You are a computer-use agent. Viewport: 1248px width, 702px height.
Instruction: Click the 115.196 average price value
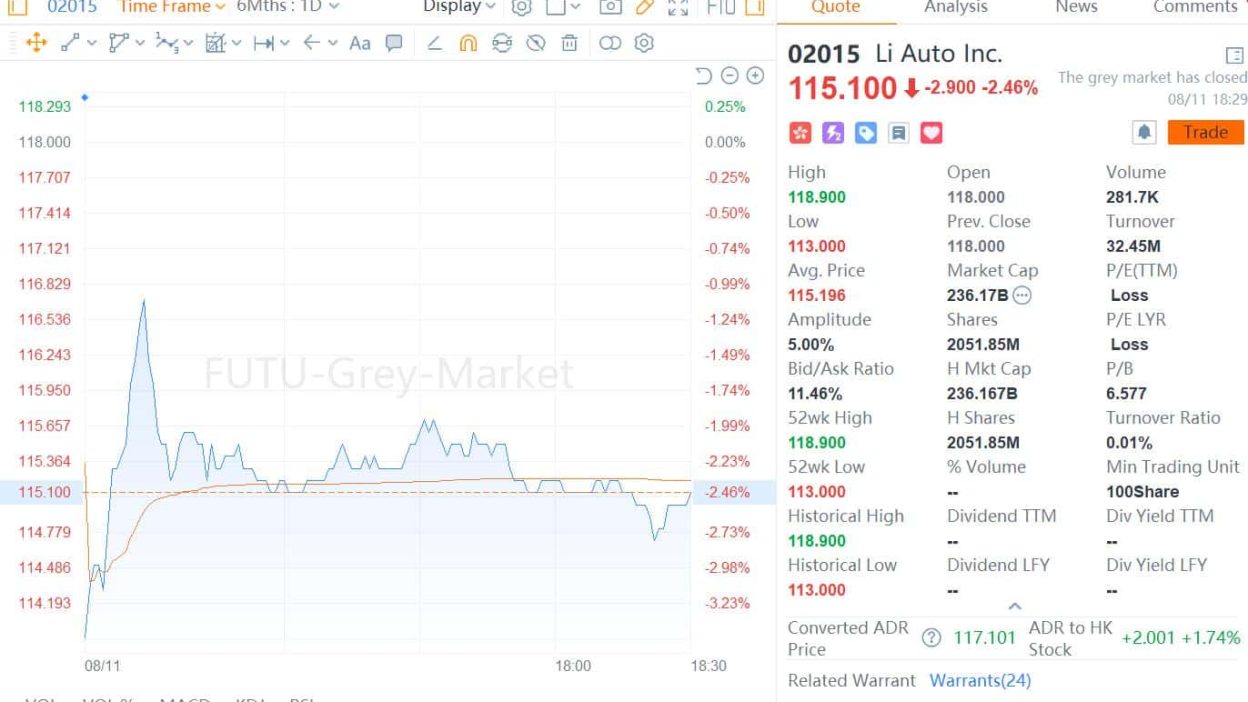point(817,295)
